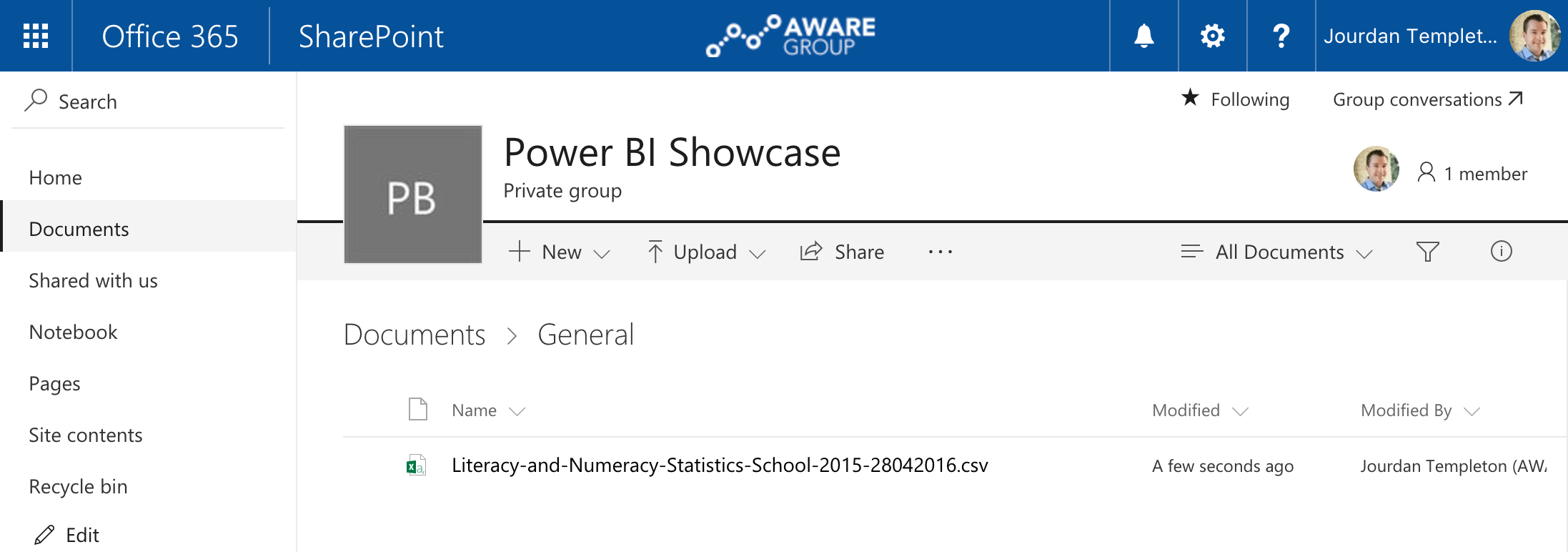The width and height of the screenshot is (1568, 552).
Task: Click the 1 member person icon
Action: [1426, 172]
